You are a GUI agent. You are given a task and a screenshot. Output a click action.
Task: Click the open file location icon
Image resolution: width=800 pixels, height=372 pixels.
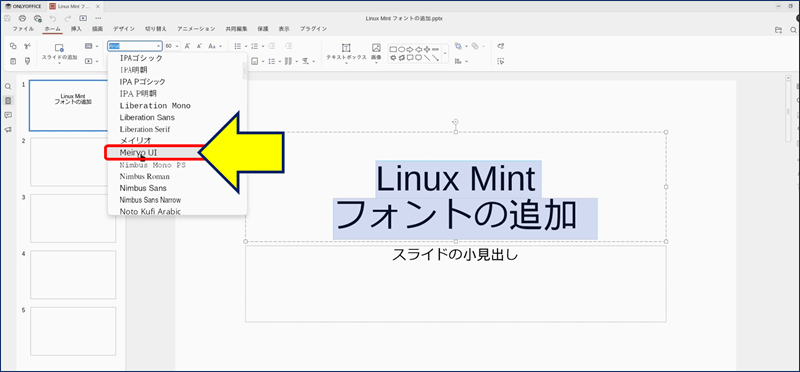click(778, 30)
